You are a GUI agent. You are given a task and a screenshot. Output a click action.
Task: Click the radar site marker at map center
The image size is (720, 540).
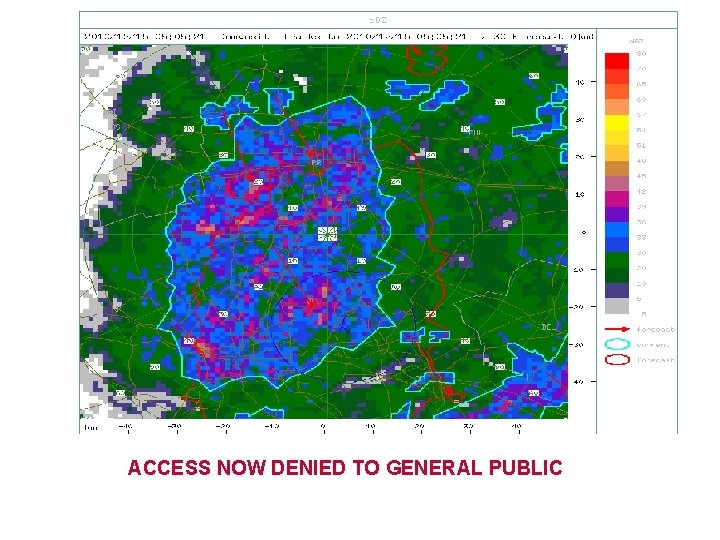(327, 234)
